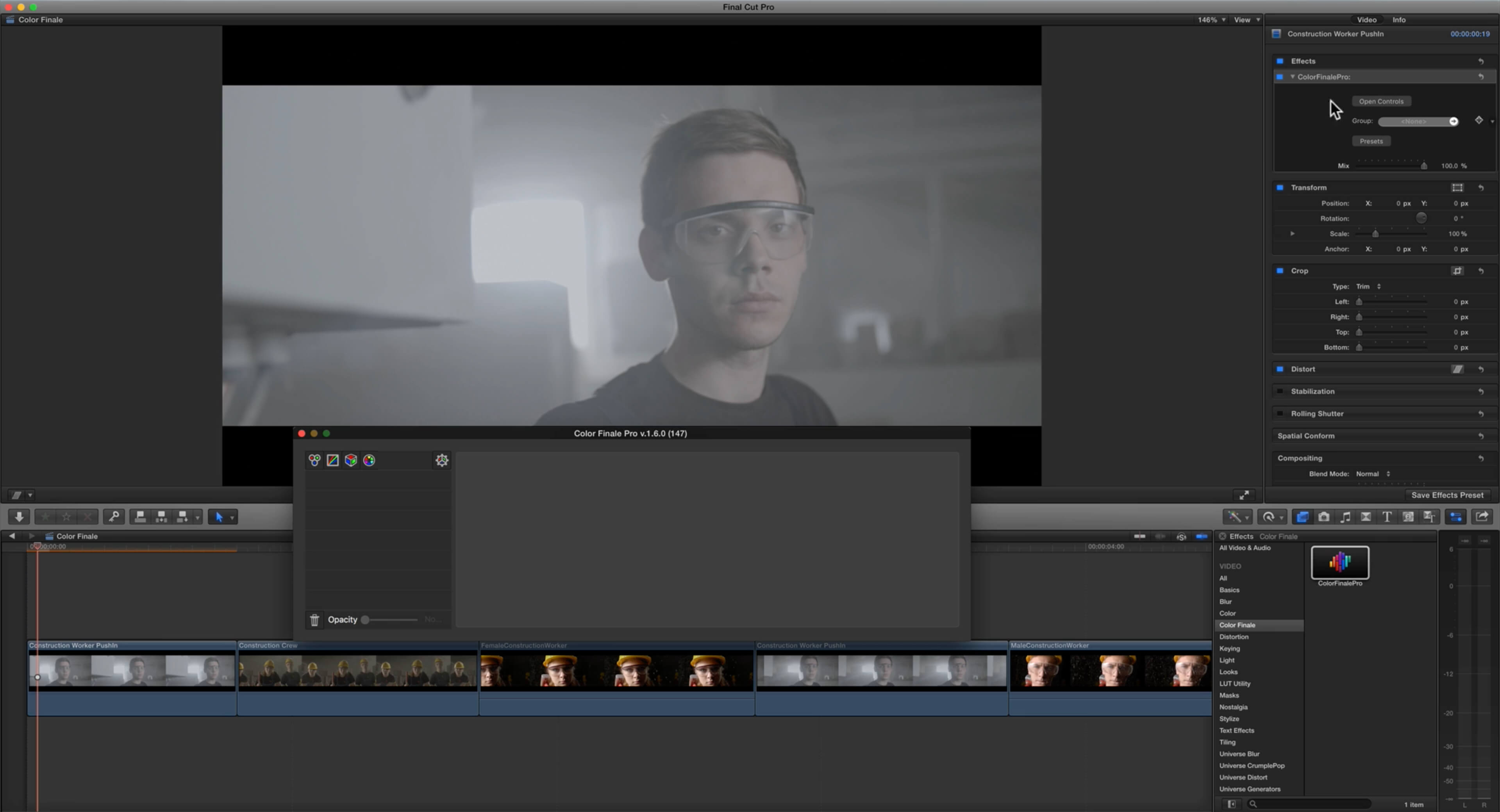Open the enhancements magic wand menu
This screenshot has height=812, width=1500.
pos(1237,517)
